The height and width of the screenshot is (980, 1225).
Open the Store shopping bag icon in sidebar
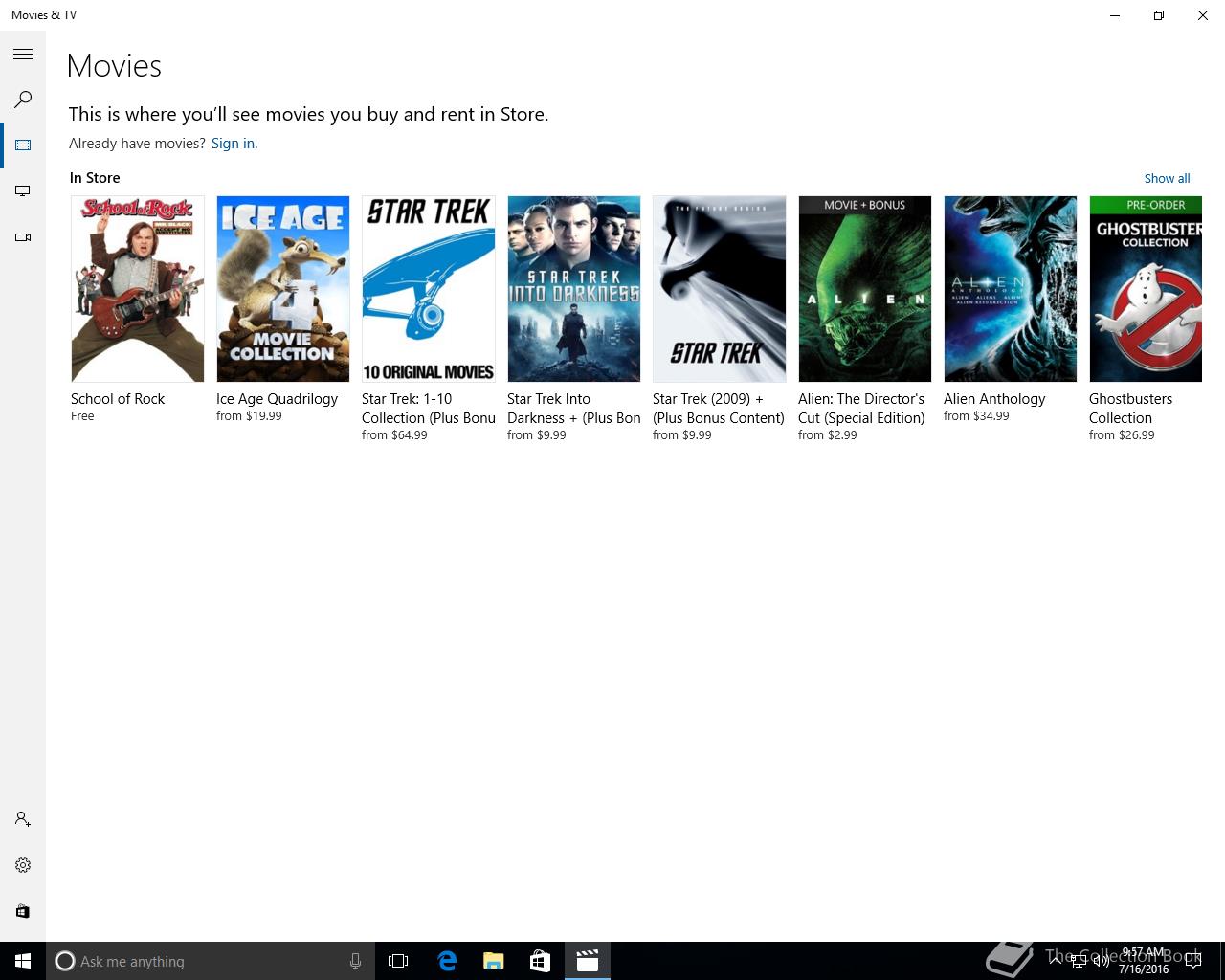pos(23,911)
